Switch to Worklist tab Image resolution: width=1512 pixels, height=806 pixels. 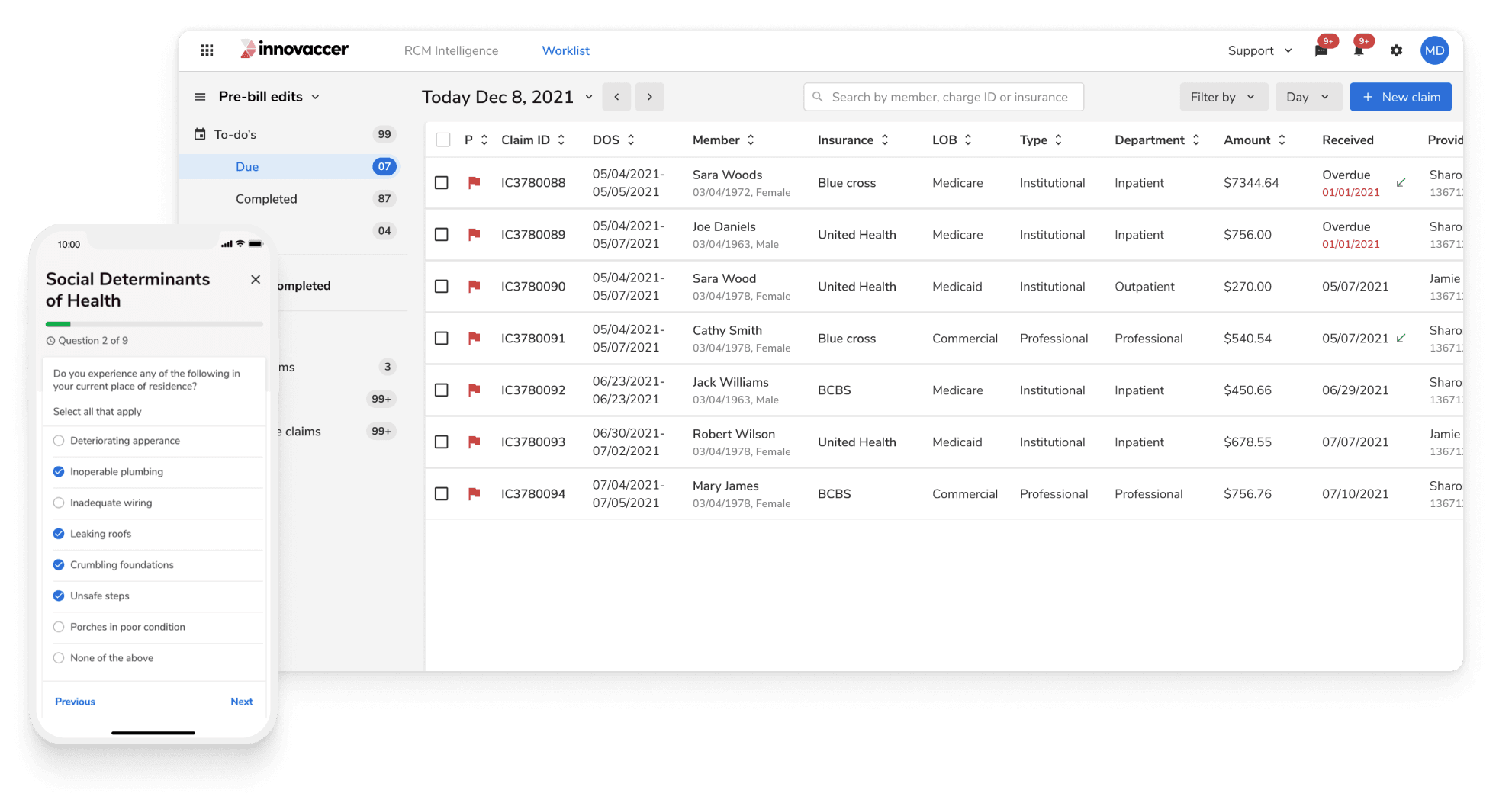(565, 50)
